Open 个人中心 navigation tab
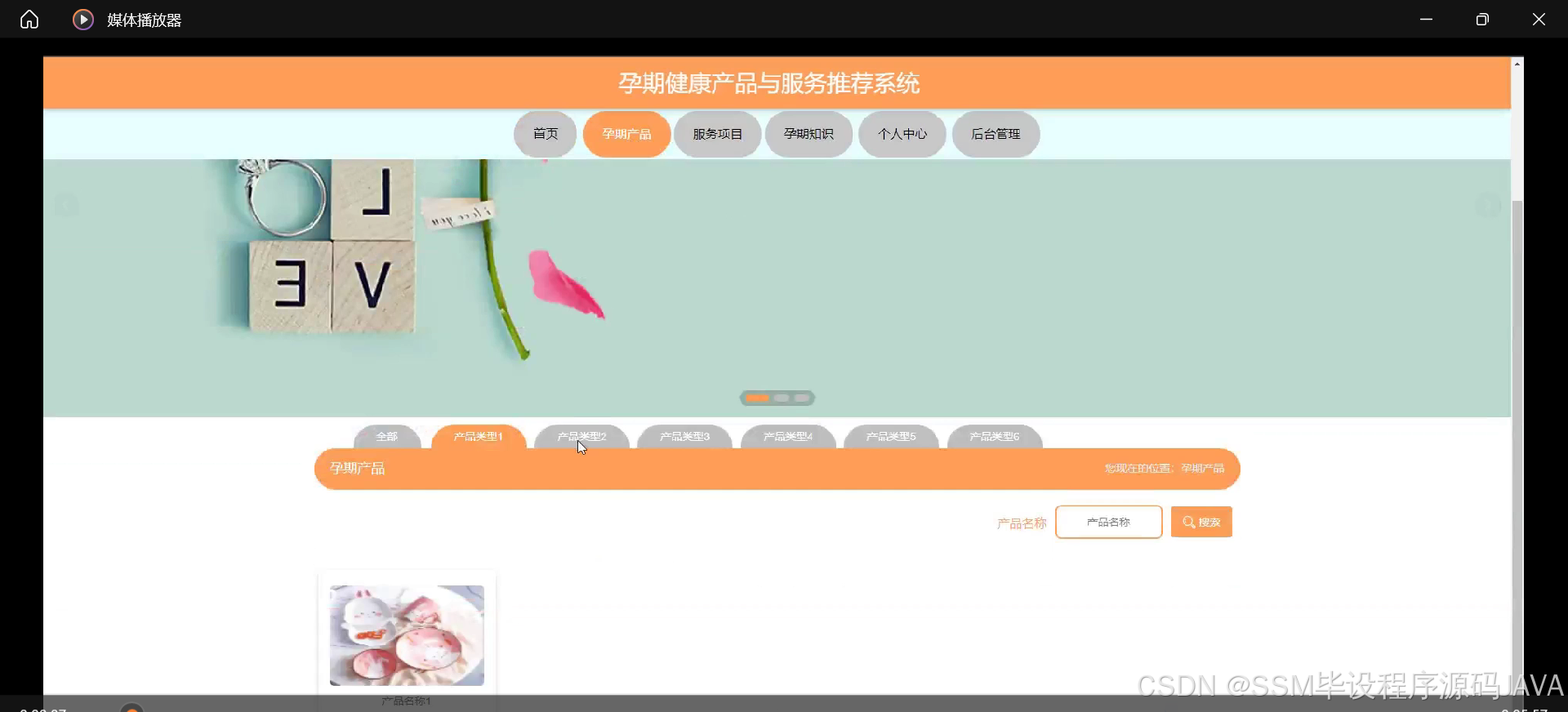Image resolution: width=1568 pixels, height=712 pixels. click(x=902, y=134)
